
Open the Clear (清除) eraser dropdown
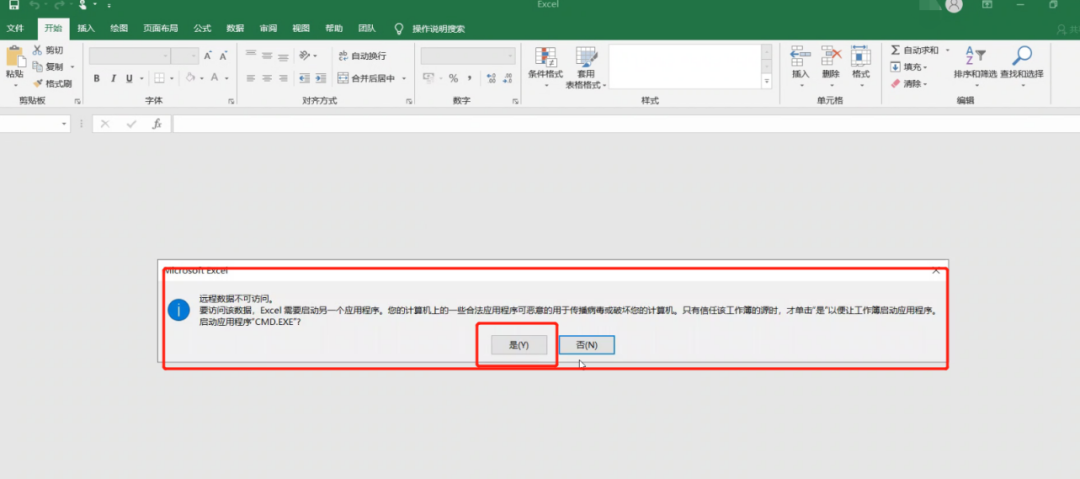[909, 83]
